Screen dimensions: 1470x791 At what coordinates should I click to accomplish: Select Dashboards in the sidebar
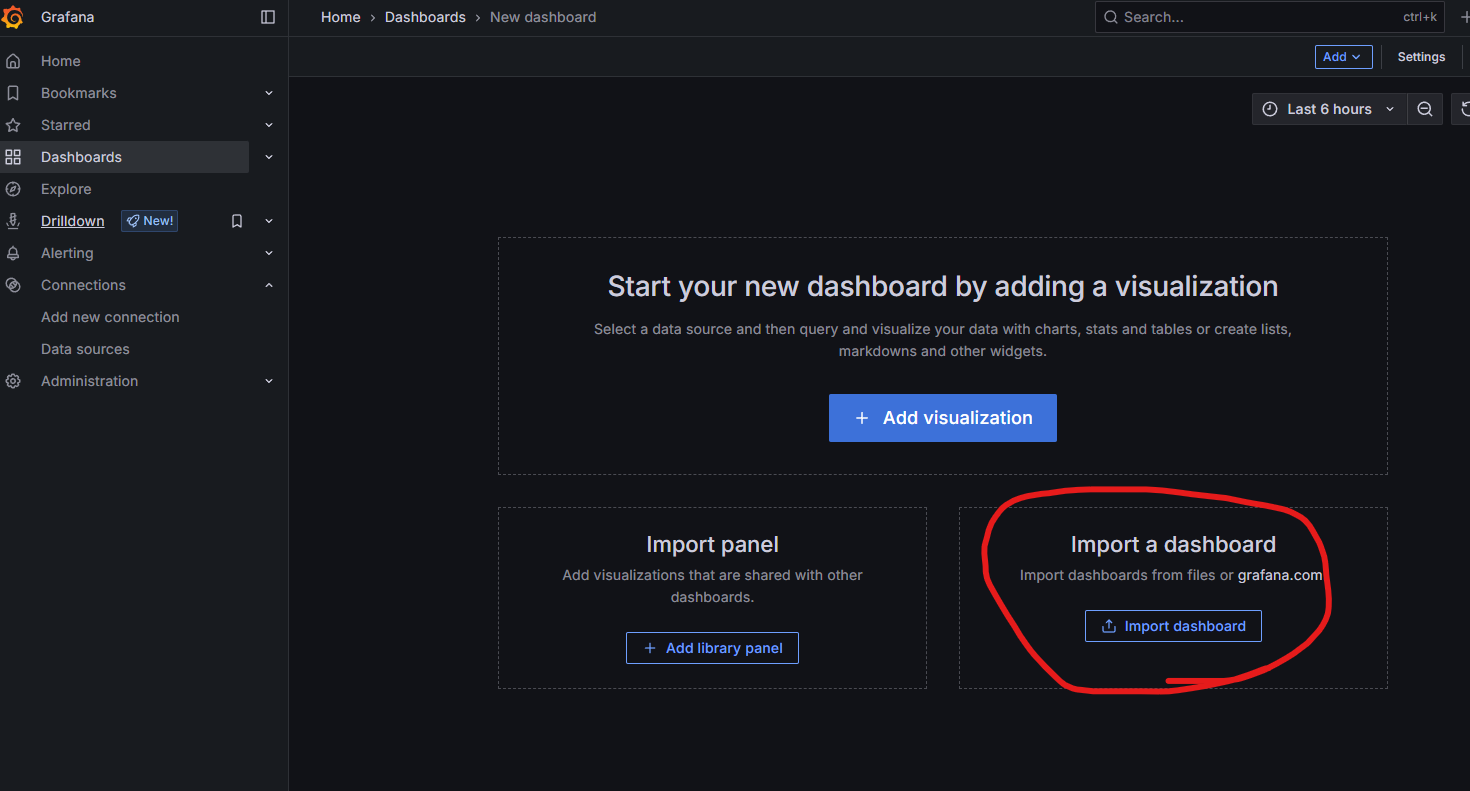(x=81, y=157)
